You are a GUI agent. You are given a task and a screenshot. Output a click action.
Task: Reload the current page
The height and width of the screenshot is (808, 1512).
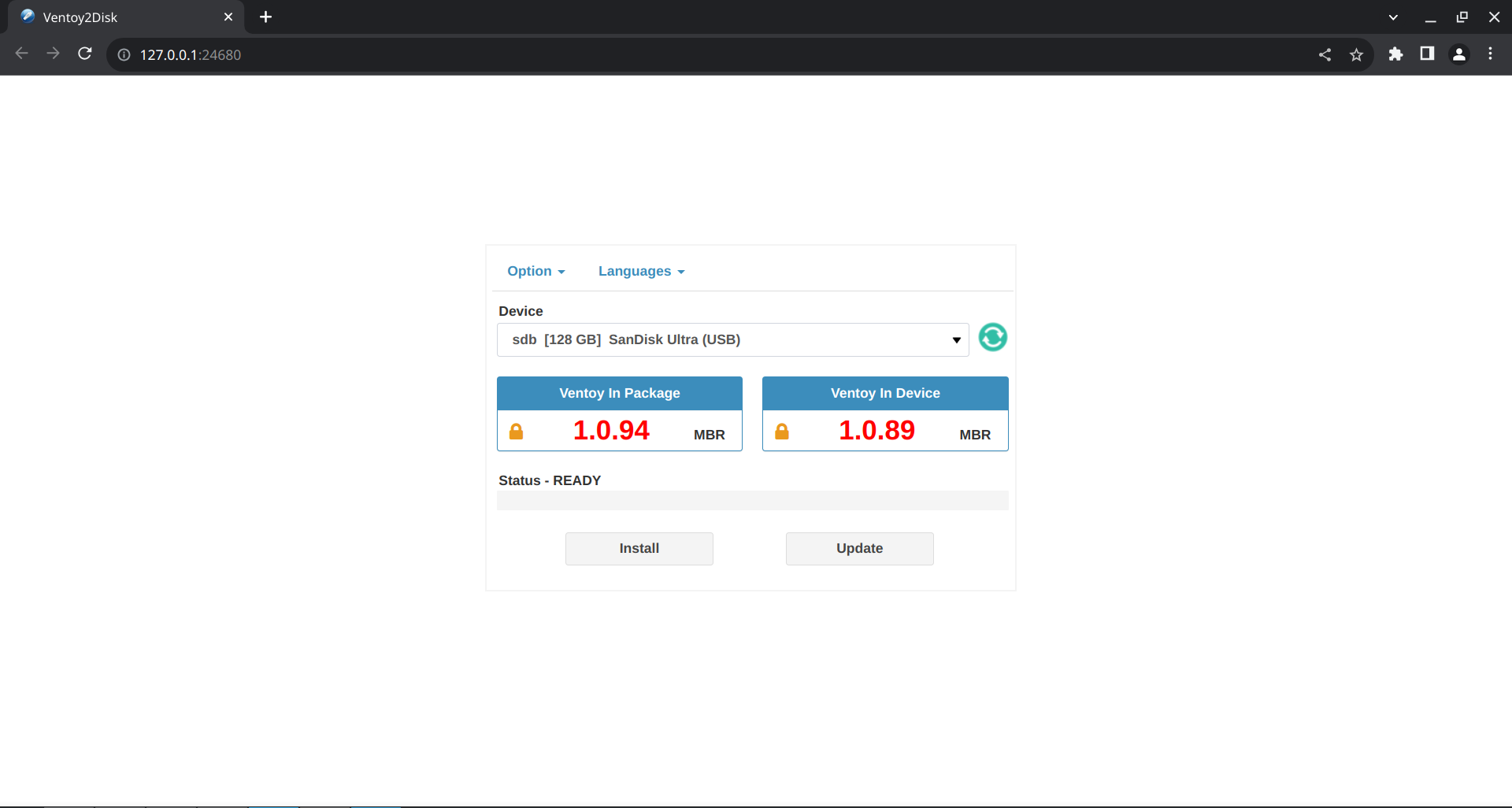(85, 54)
